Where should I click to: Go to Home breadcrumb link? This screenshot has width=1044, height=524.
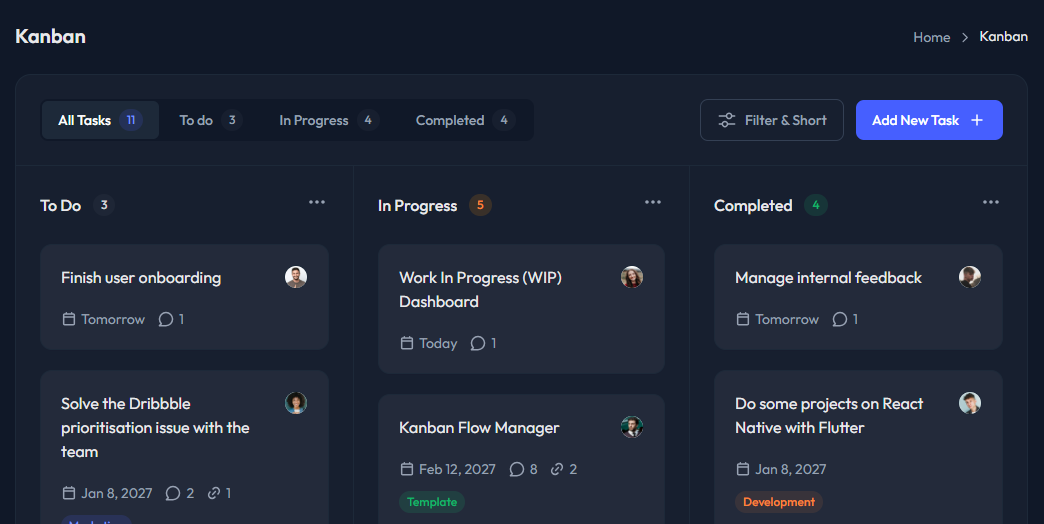coord(931,37)
